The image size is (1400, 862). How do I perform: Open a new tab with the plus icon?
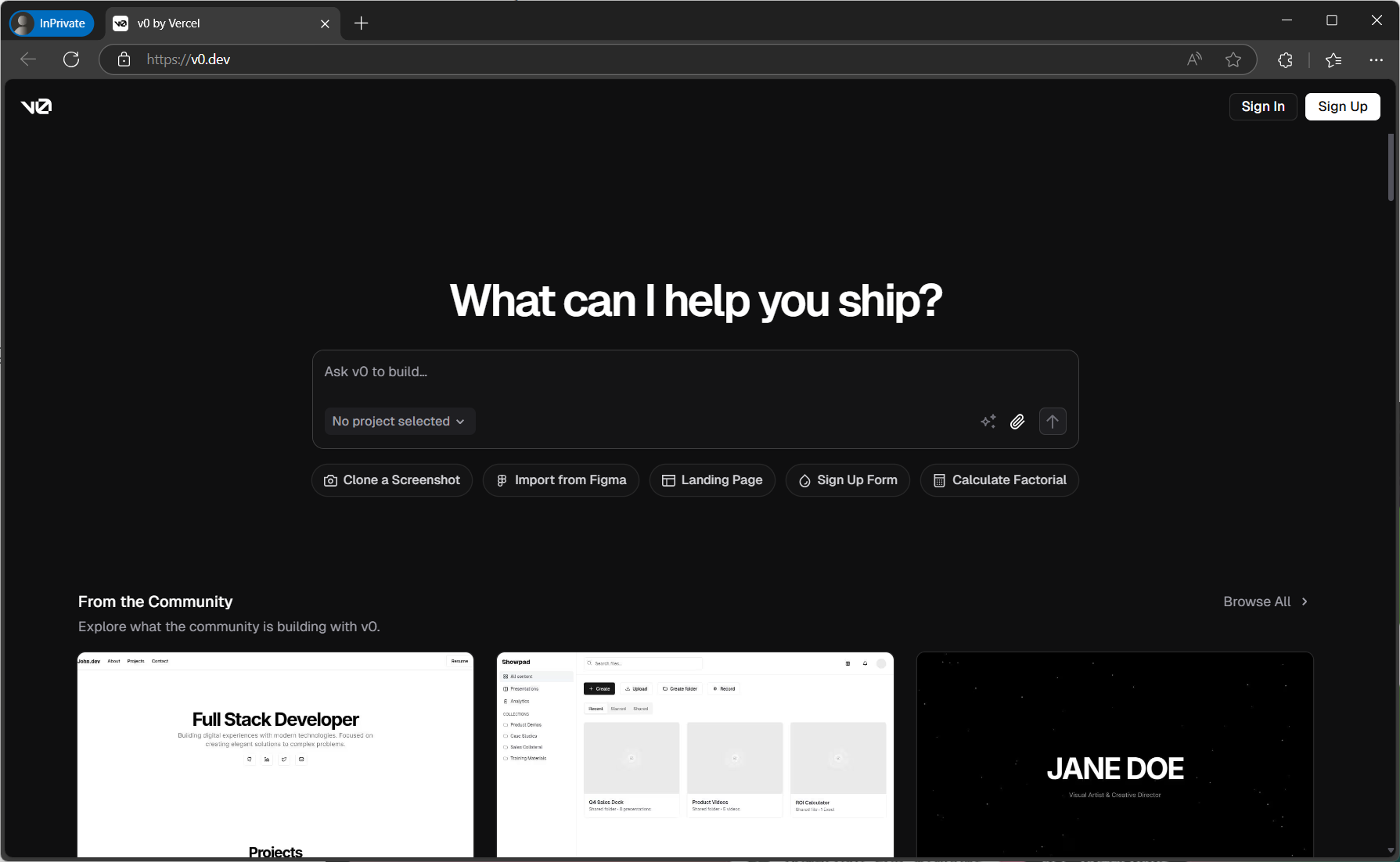pyautogui.click(x=361, y=23)
